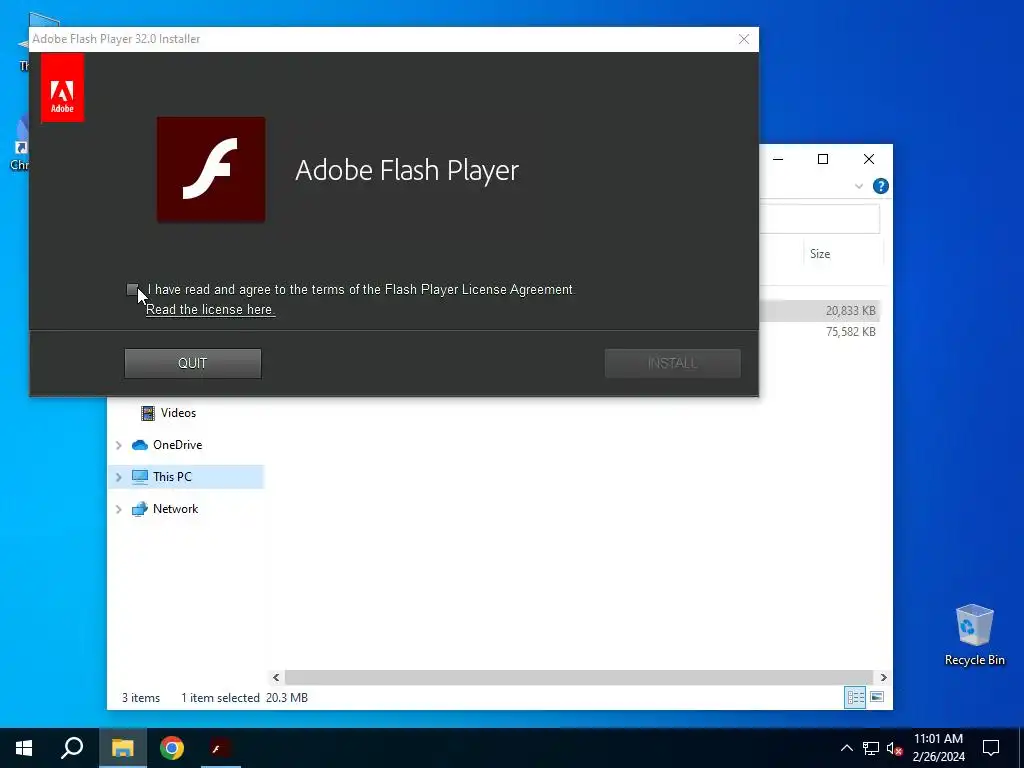
Task: Close the File Explorer window
Action: pyautogui.click(x=869, y=159)
